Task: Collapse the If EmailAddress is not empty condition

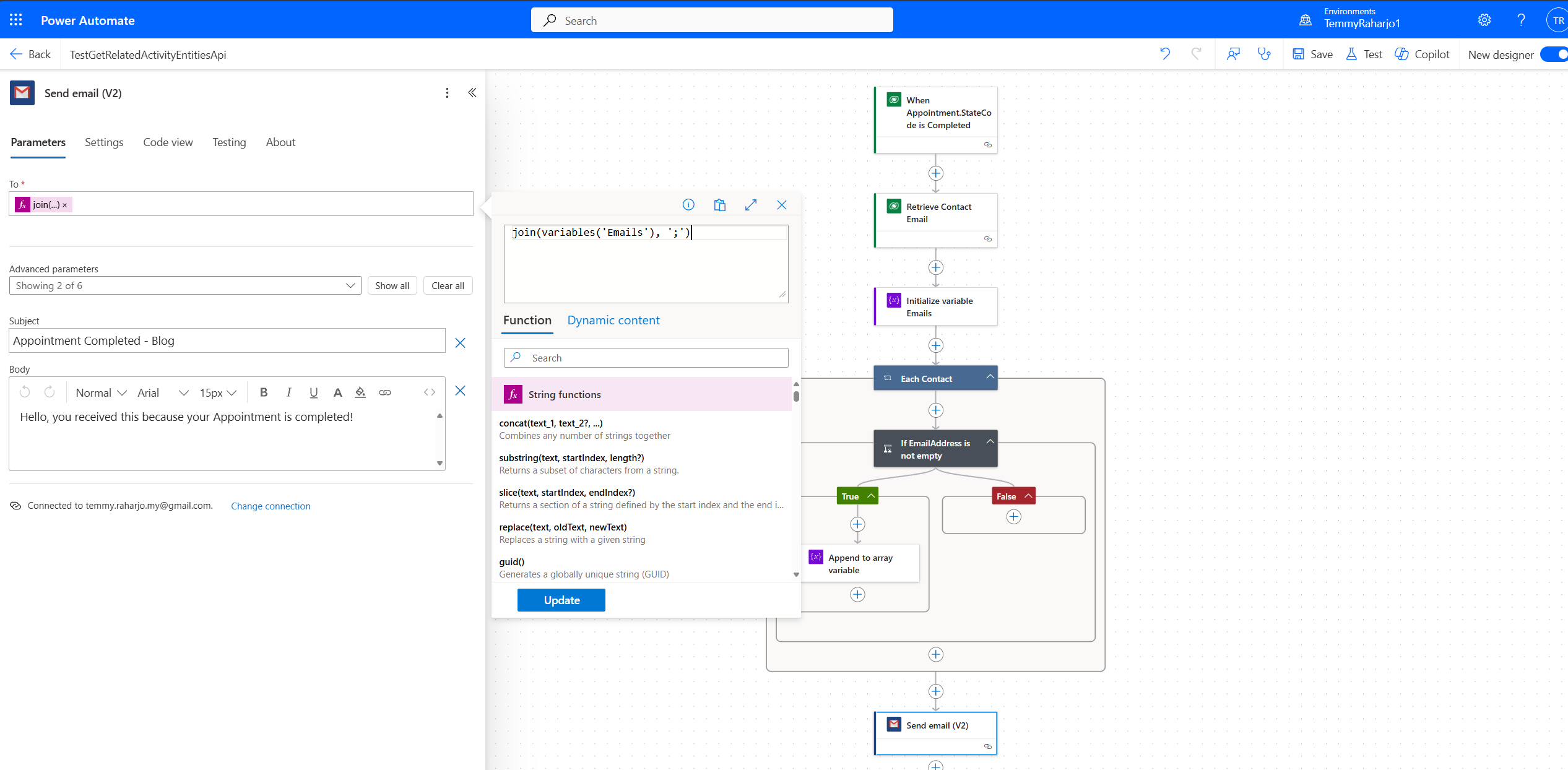Action: (990, 441)
